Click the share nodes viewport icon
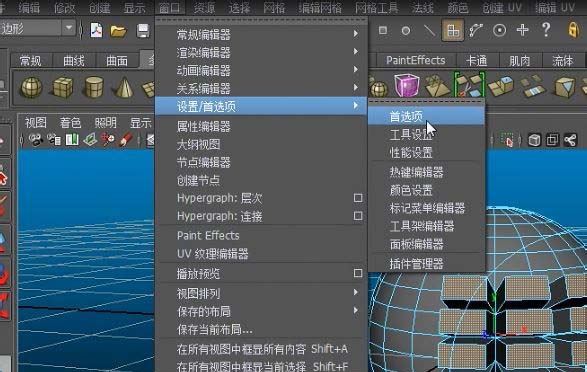587x372 pixels. [570, 140]
